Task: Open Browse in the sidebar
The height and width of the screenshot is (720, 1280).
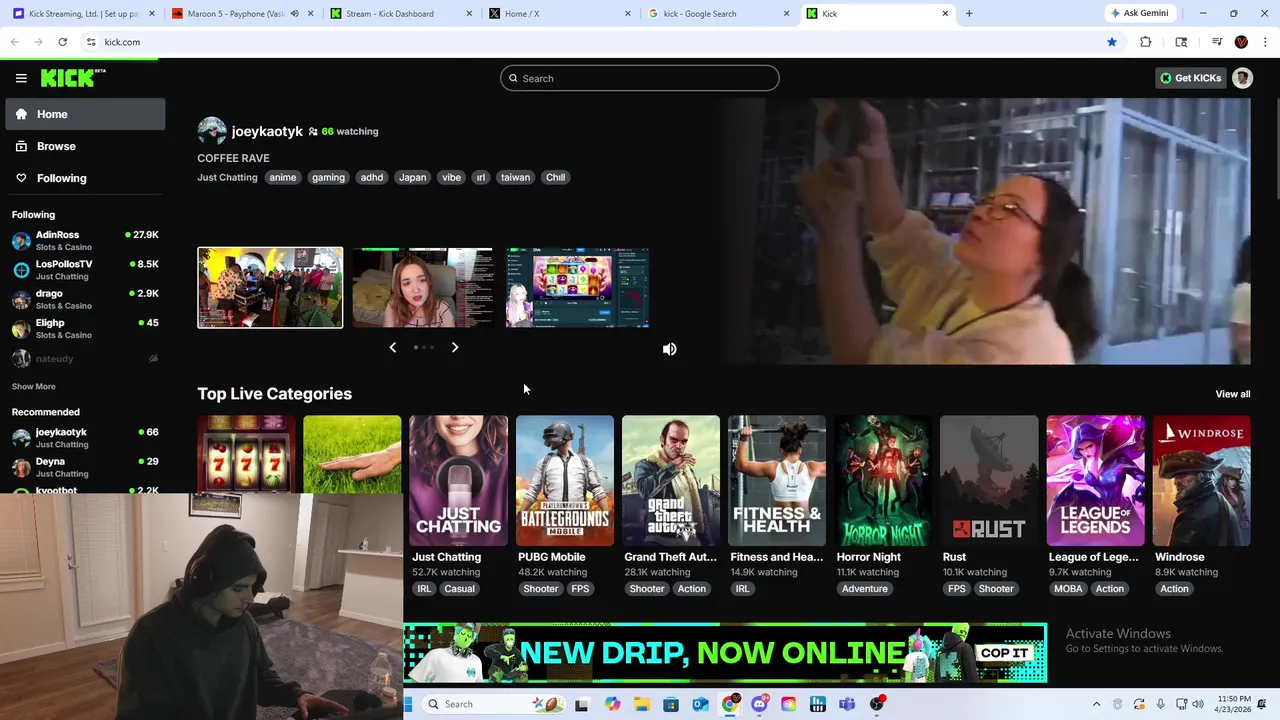Action: point(85,146)
